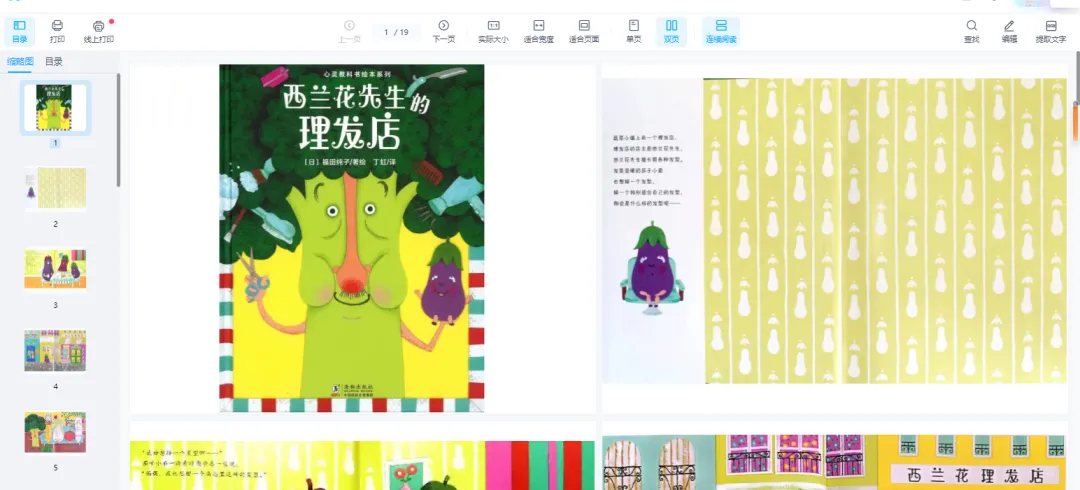Go to next page with 下一页
Screen dimensions: 1080x490
(444, 32)
